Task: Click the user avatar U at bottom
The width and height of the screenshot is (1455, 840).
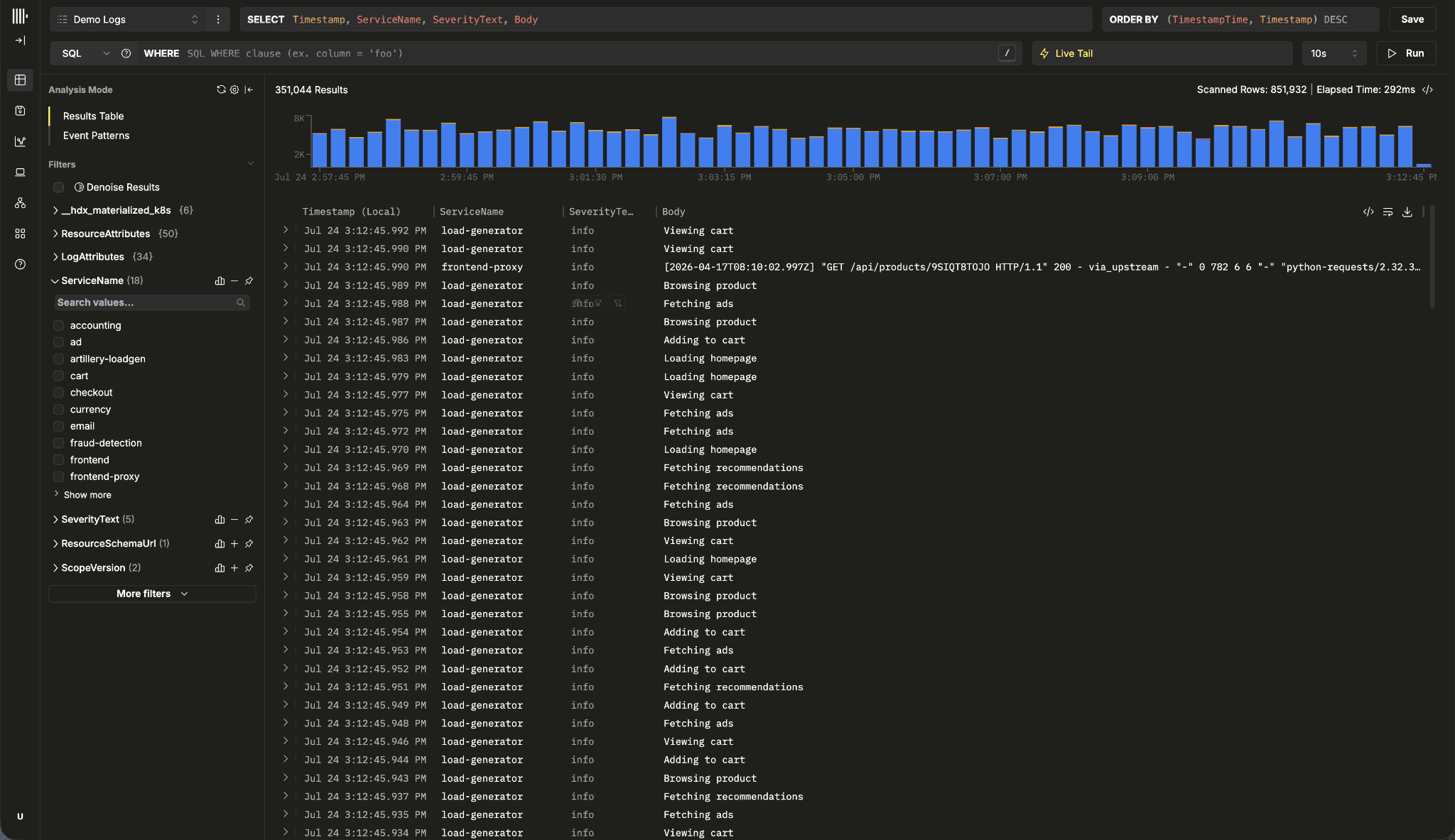Action: pyautogui.click(x=20, y=817)
